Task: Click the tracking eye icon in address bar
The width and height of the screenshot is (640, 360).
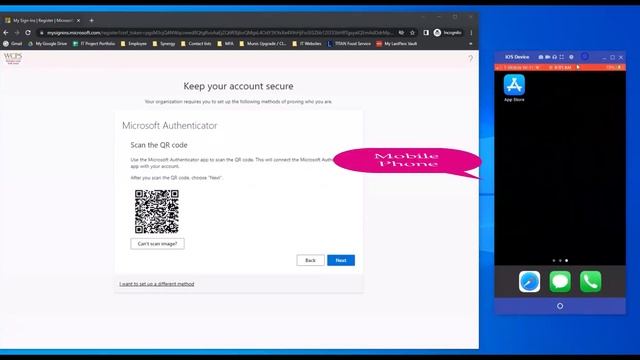Action: pos(401,33)
